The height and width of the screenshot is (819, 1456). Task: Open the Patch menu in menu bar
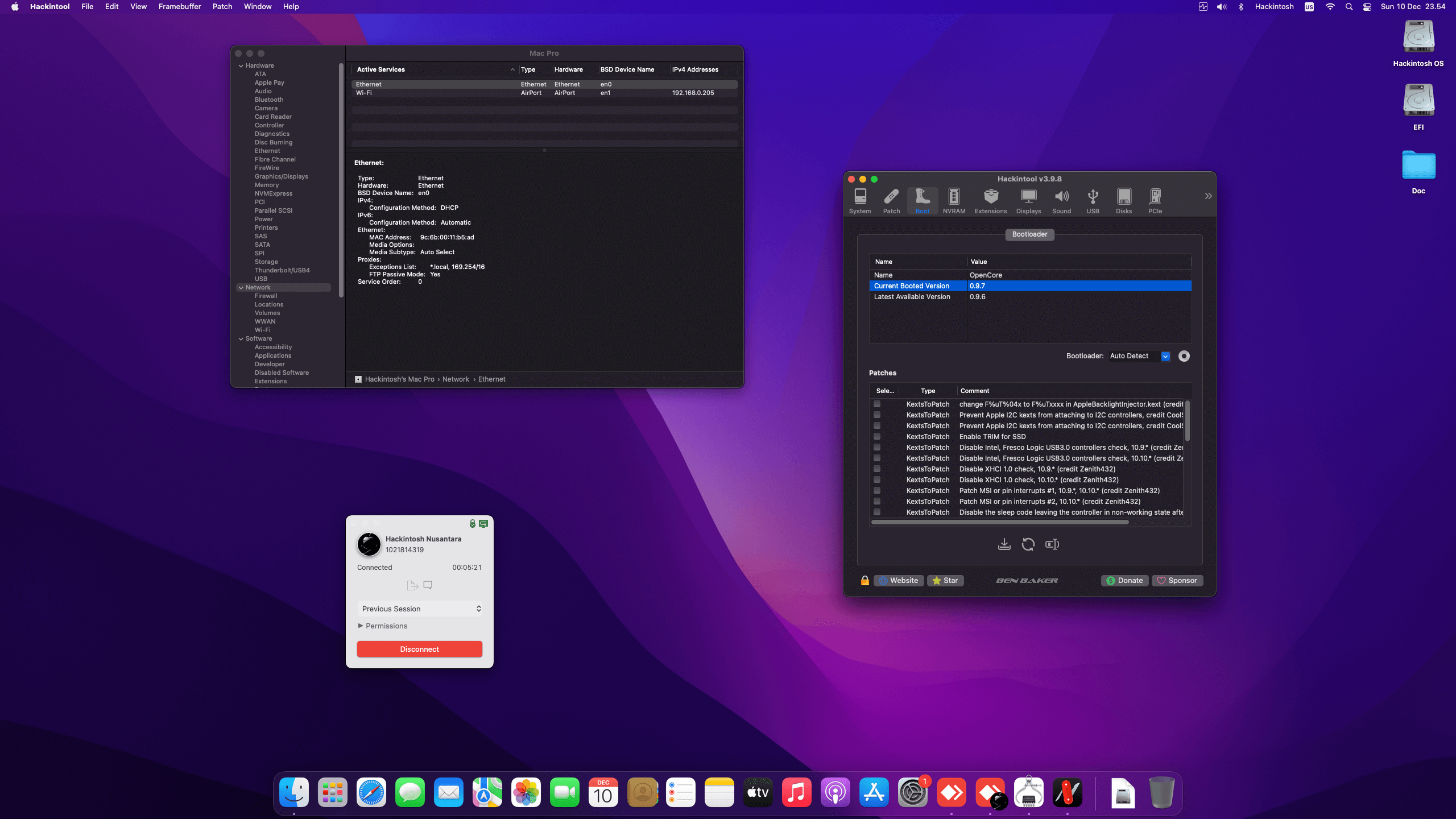tap(222, 7)
